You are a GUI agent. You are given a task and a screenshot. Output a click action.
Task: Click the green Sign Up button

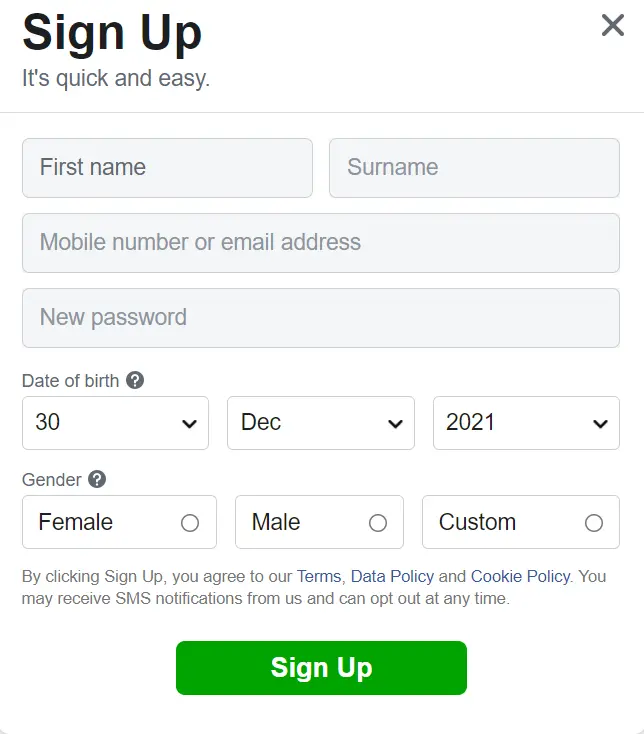tap(321, 668)
